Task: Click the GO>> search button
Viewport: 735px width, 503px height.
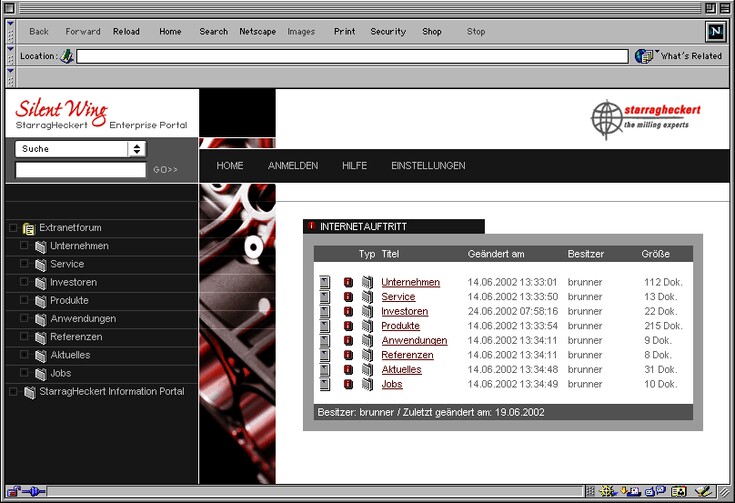Action: tap(165, 170)
